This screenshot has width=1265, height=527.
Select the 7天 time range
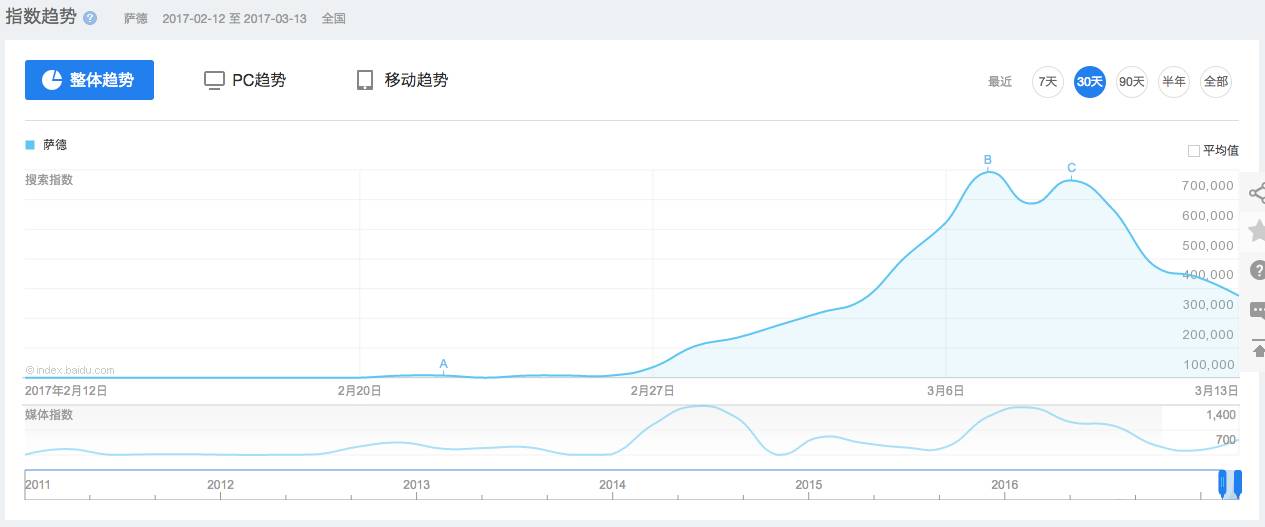tap(1047, 82)
